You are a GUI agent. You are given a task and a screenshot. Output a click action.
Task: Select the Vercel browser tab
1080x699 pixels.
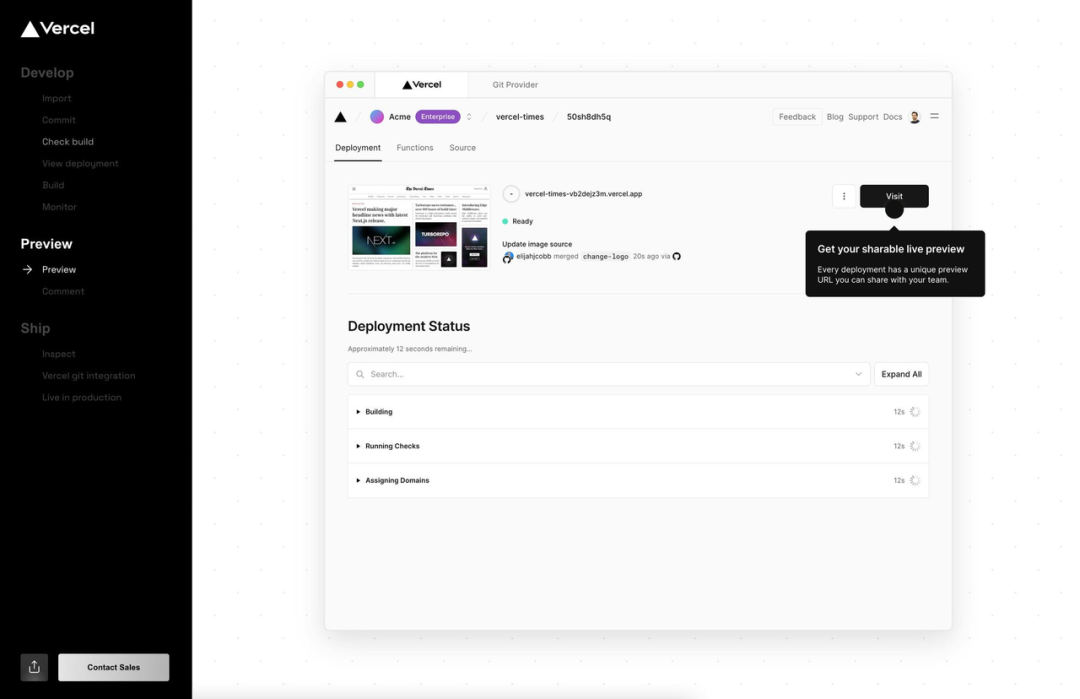[x=422, y=85]
